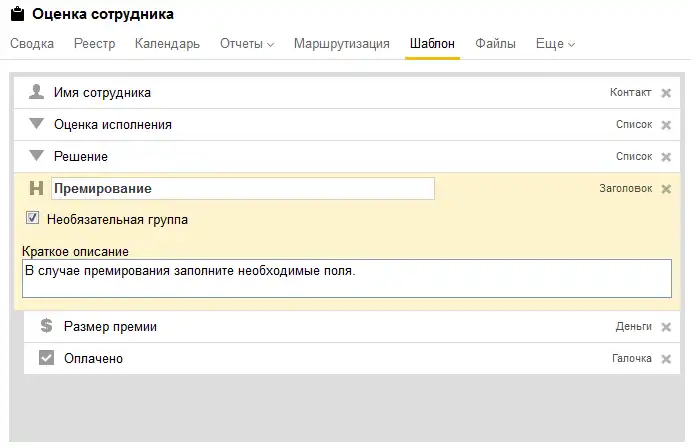Click the Заголовок type label
This screenshot has width=691, height=447.
pos(625,188)
